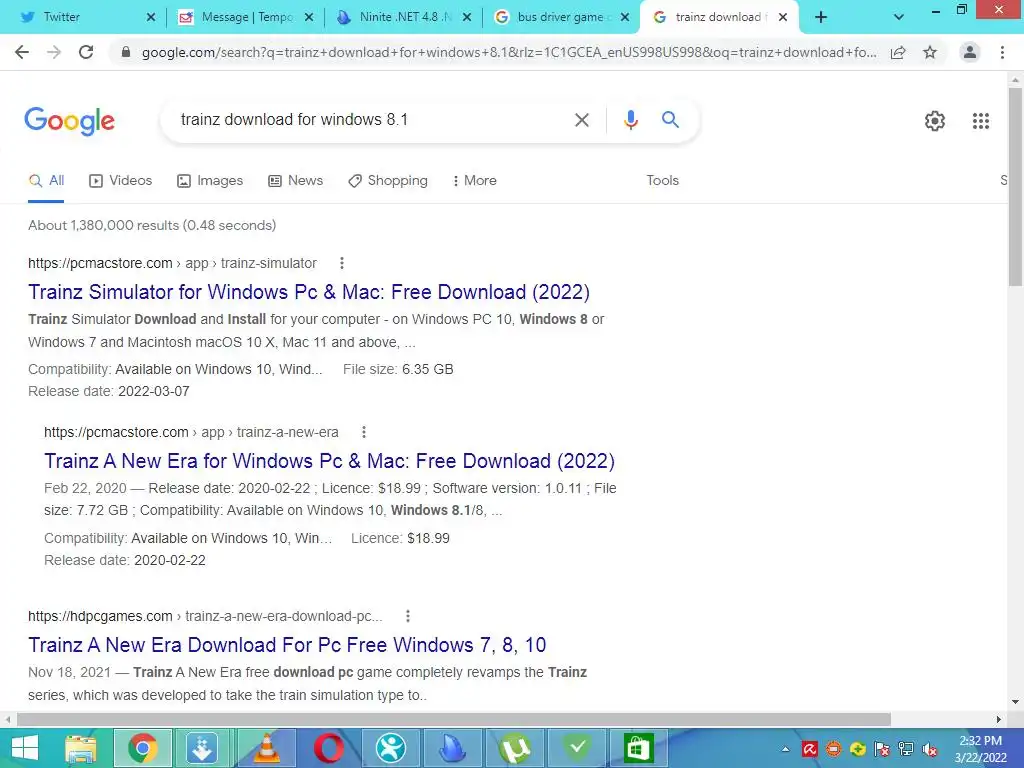Select the News search filter

[x=296, y=181]
